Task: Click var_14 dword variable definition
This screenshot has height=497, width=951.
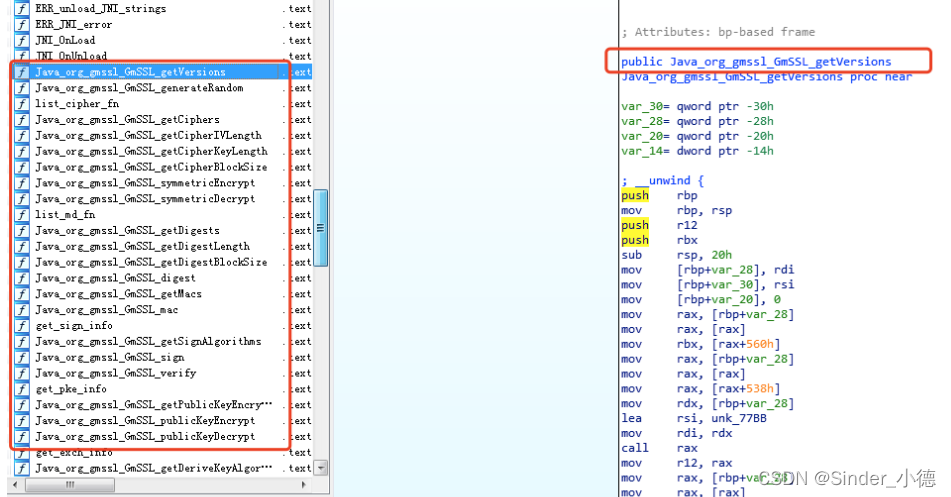Action: (x=697, y=151)
